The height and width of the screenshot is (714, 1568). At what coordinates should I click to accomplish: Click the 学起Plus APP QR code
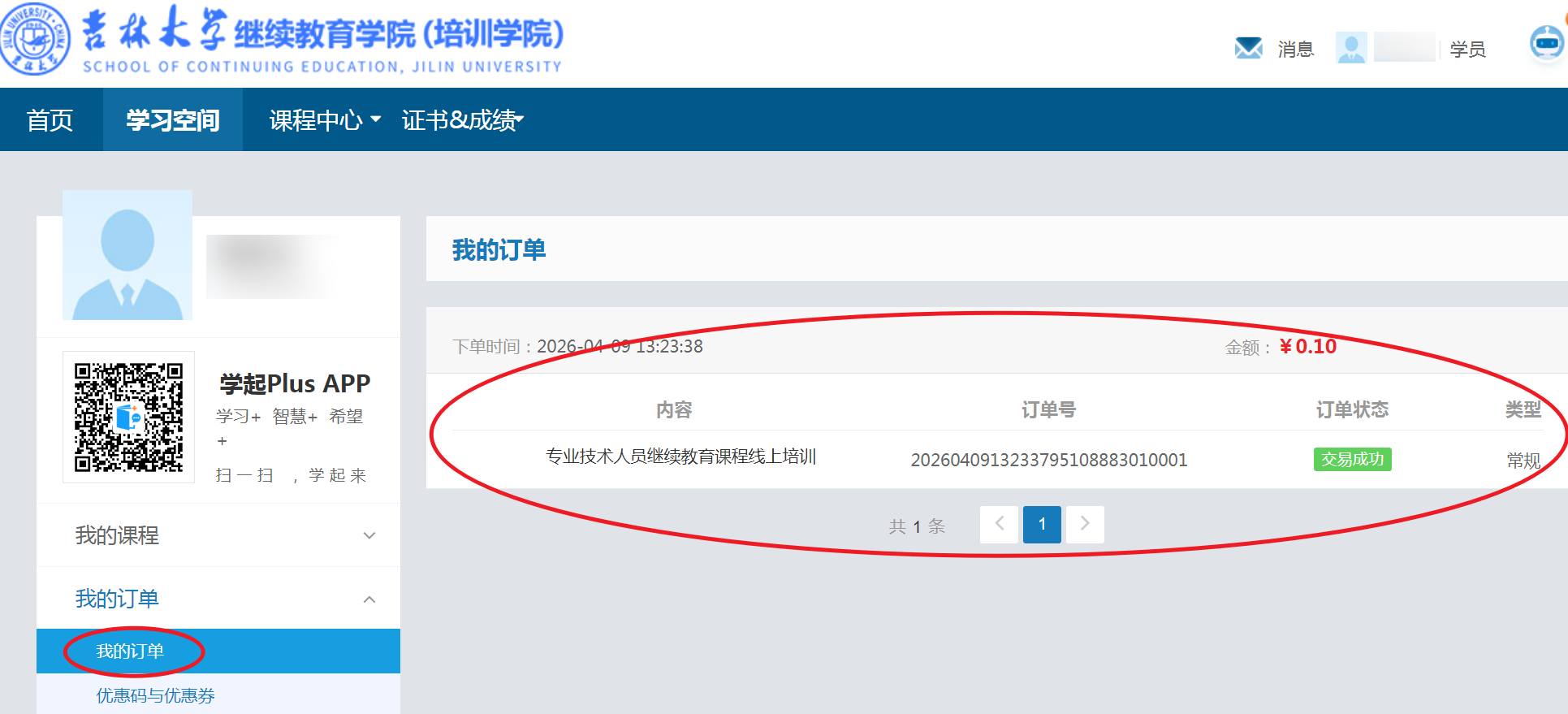[128, 417]
